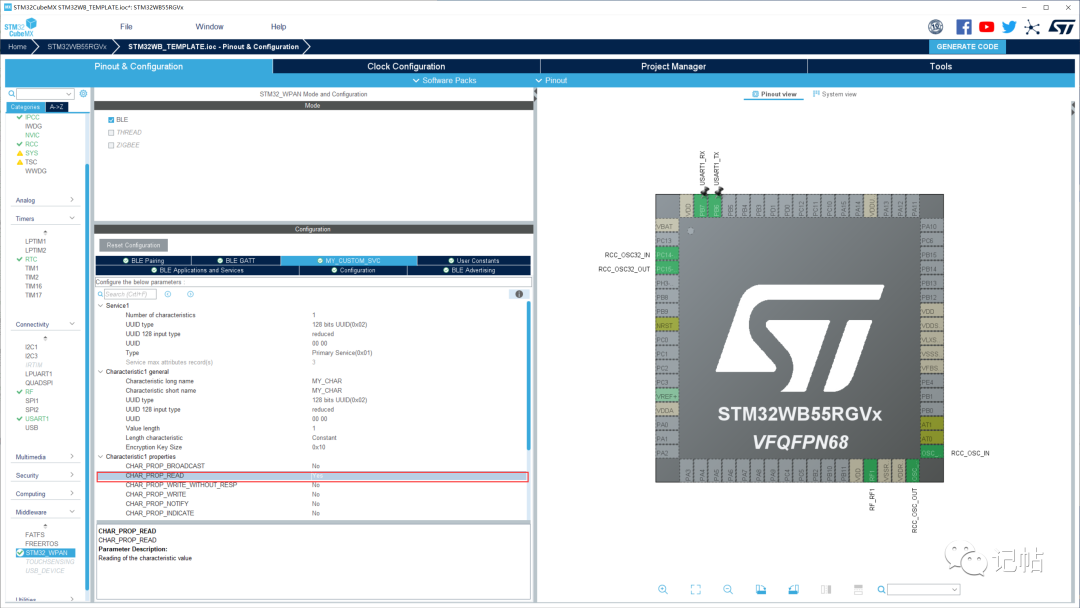Open the BLE Advertising tab
Image resolution: width=1080 pixels, height=608 pixels.
point(468,271)
